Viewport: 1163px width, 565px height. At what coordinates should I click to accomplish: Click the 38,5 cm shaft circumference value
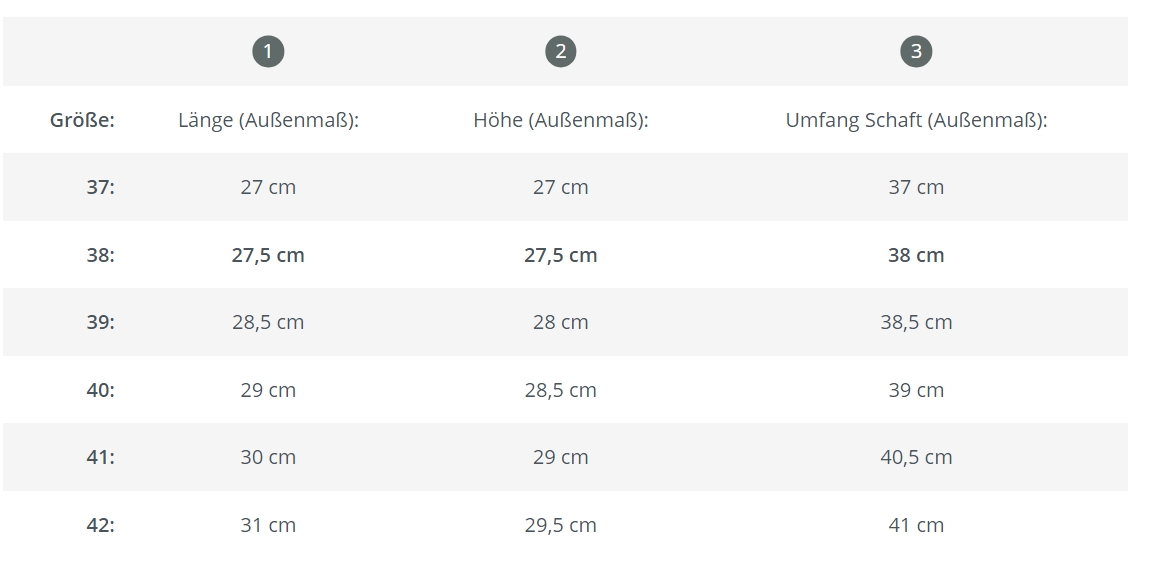click(916, 322)
